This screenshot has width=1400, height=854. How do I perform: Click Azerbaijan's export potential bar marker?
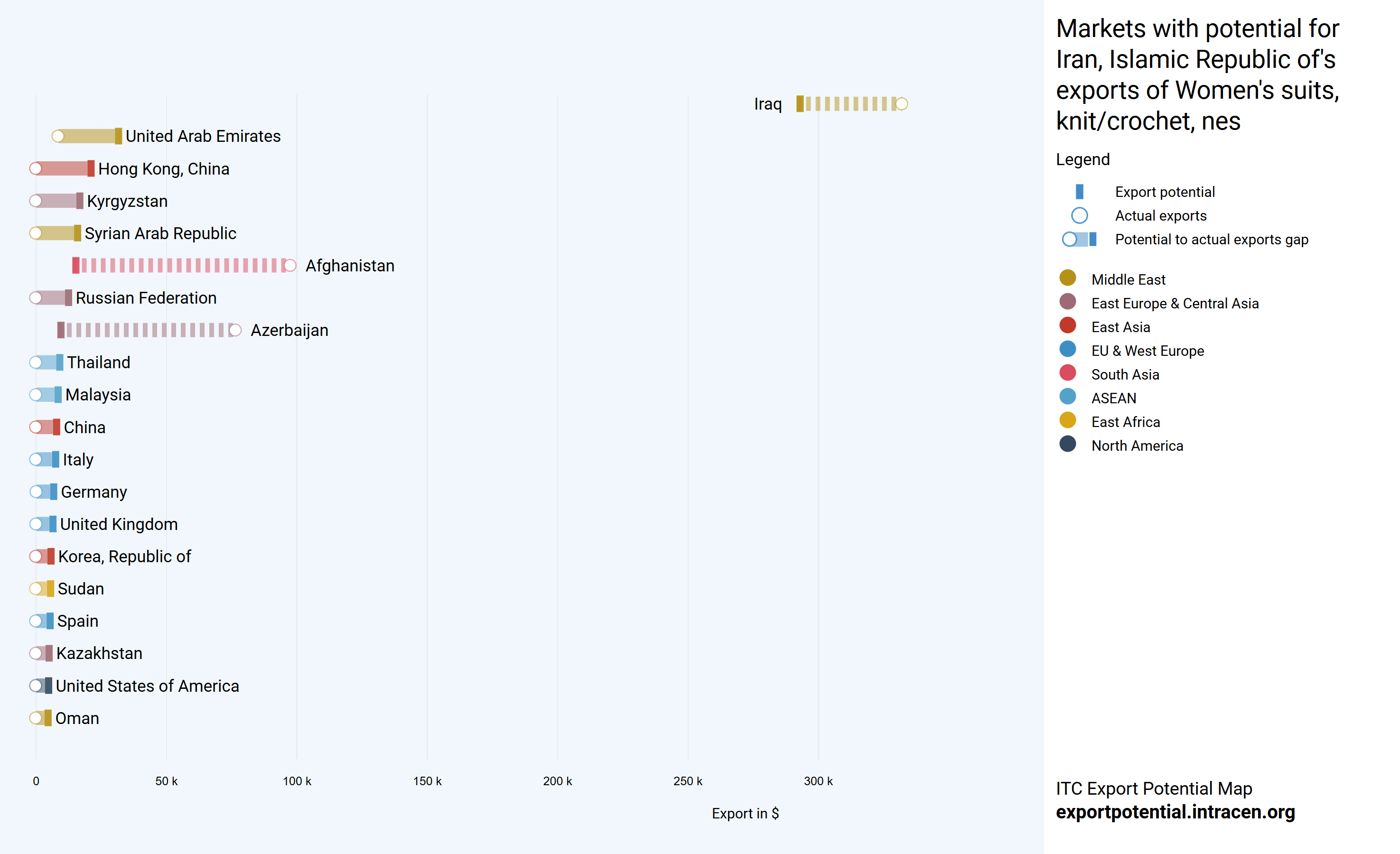pyautogui.click(x=61, y=330)
